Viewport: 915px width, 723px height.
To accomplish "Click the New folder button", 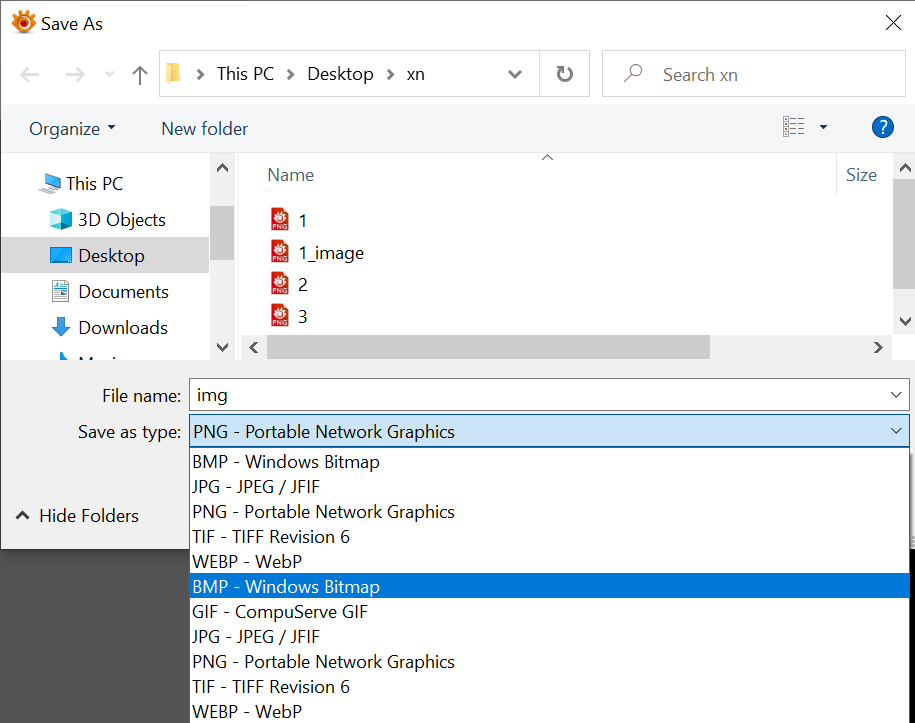I will [x=204, y=129].
